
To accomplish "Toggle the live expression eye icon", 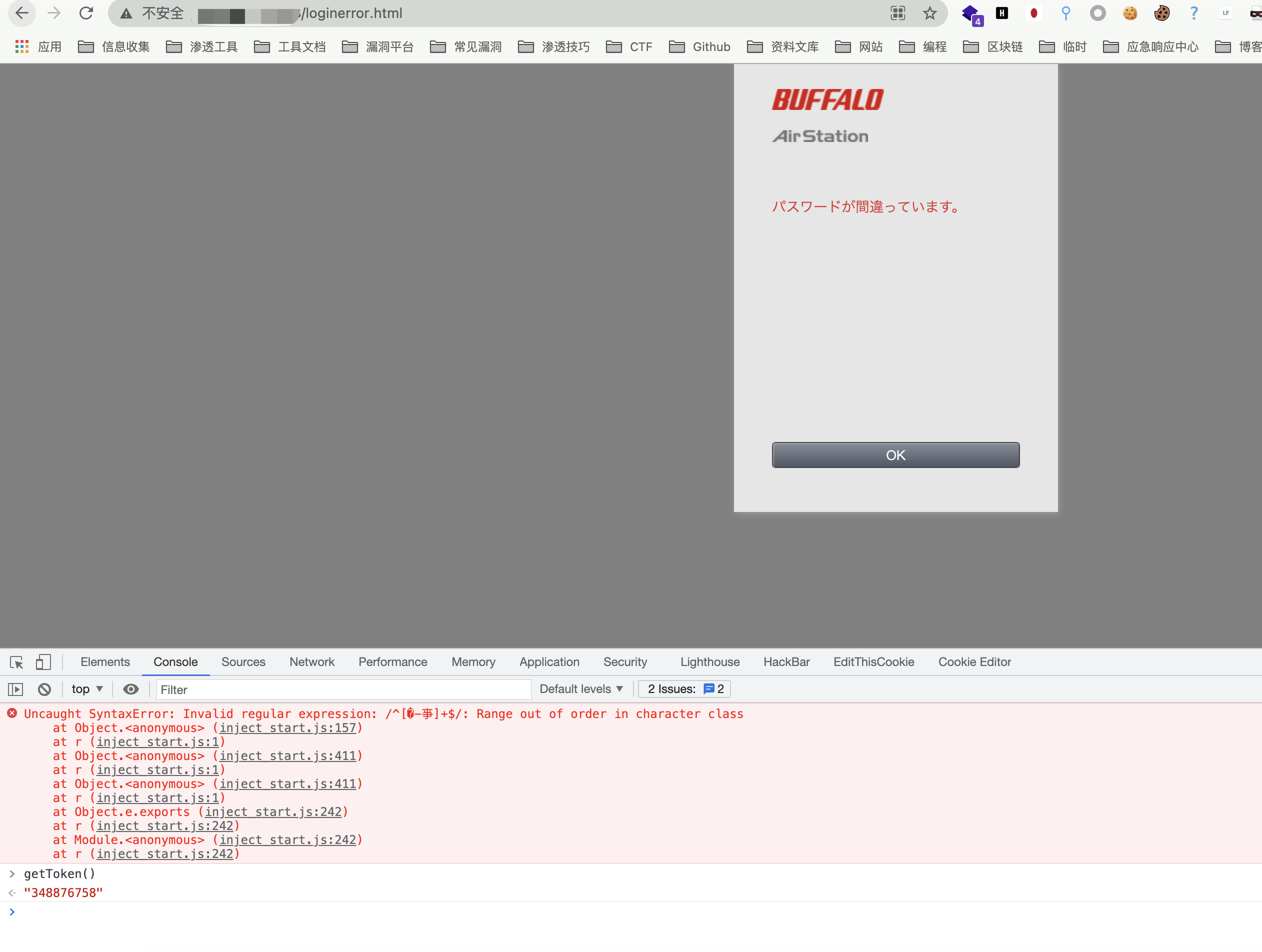I will tap(130, 689).
